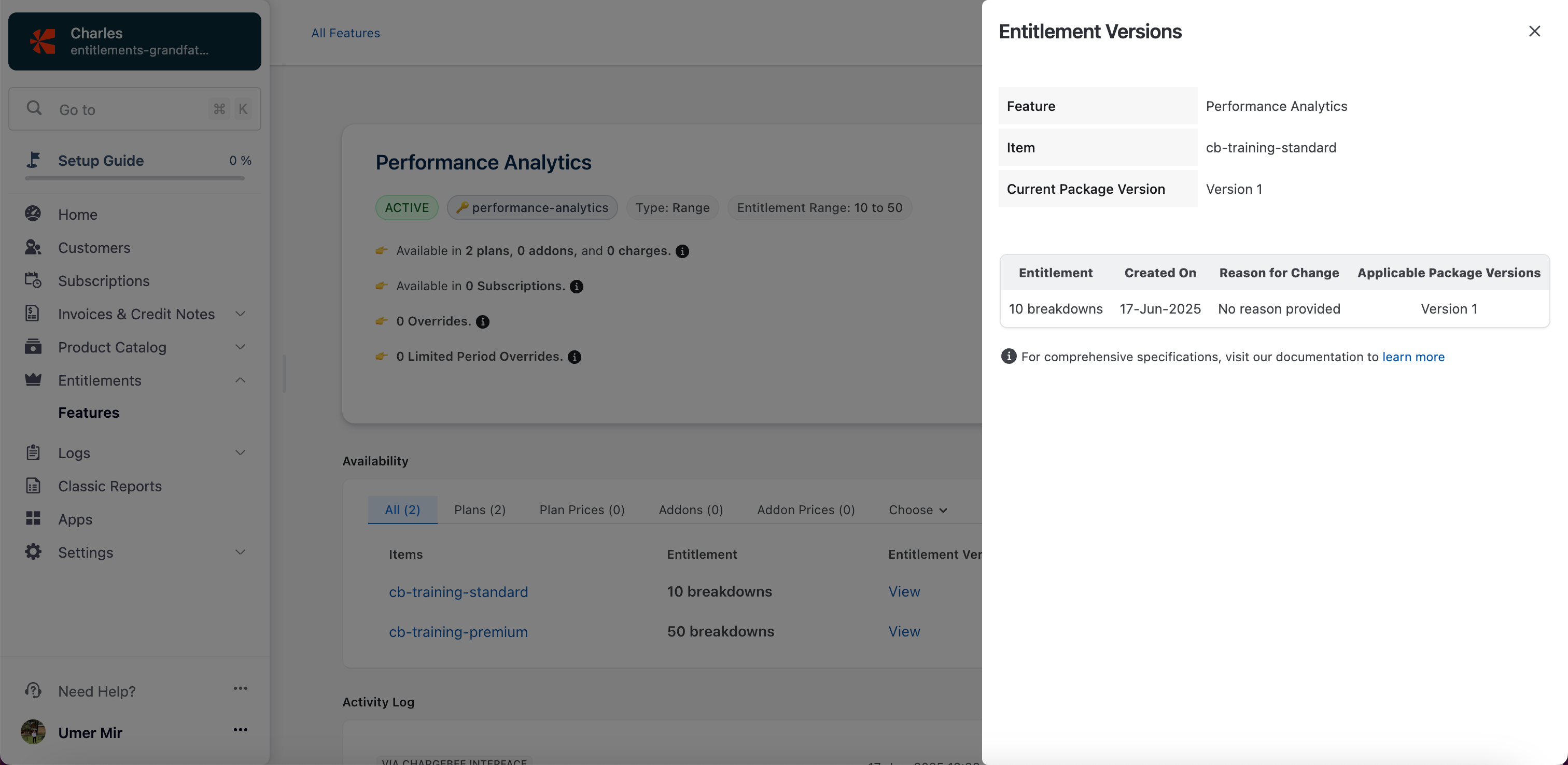Expand Invoices & Credit Notes menu

click(x=241, y=314)
